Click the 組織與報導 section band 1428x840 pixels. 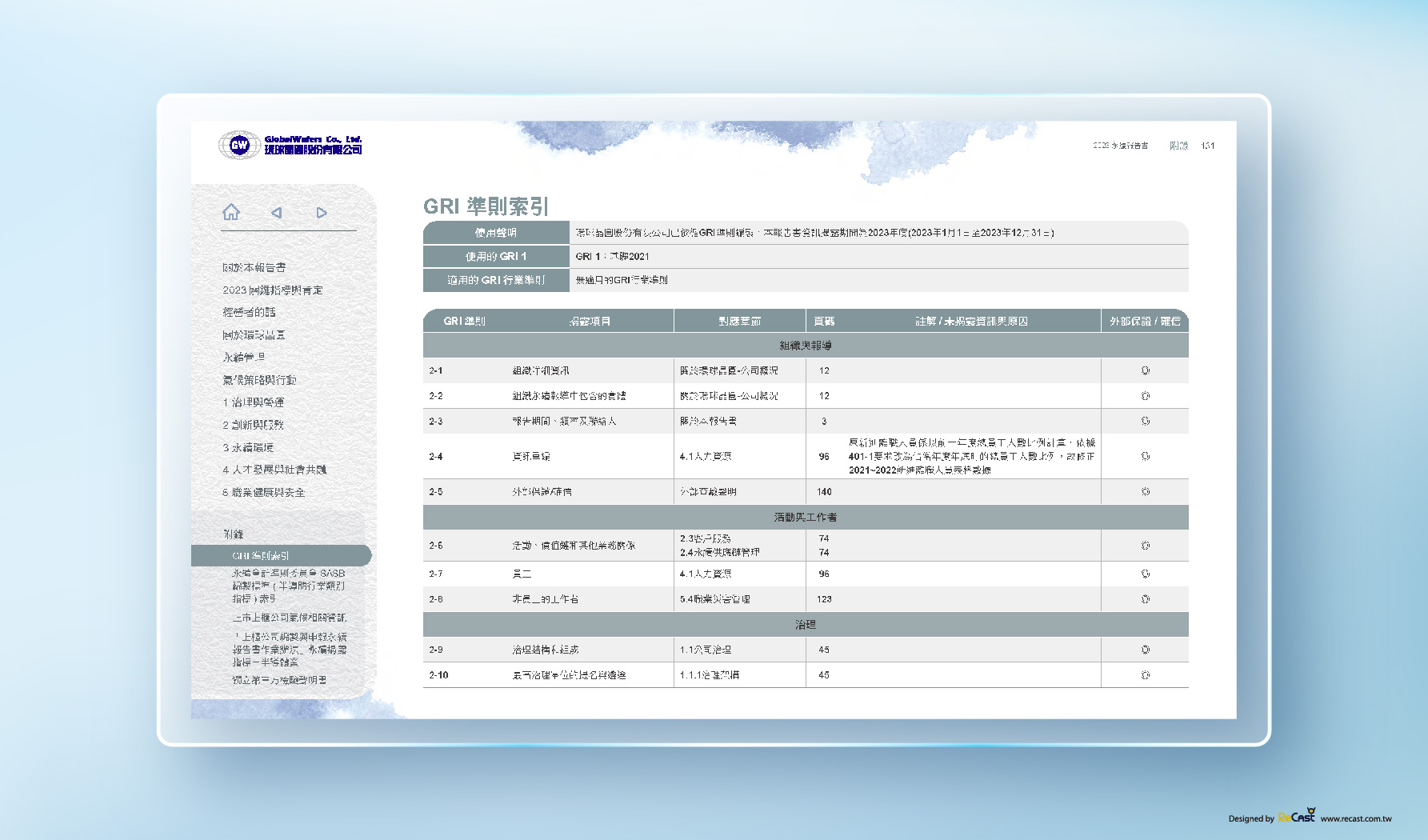[x=806, y=346]
